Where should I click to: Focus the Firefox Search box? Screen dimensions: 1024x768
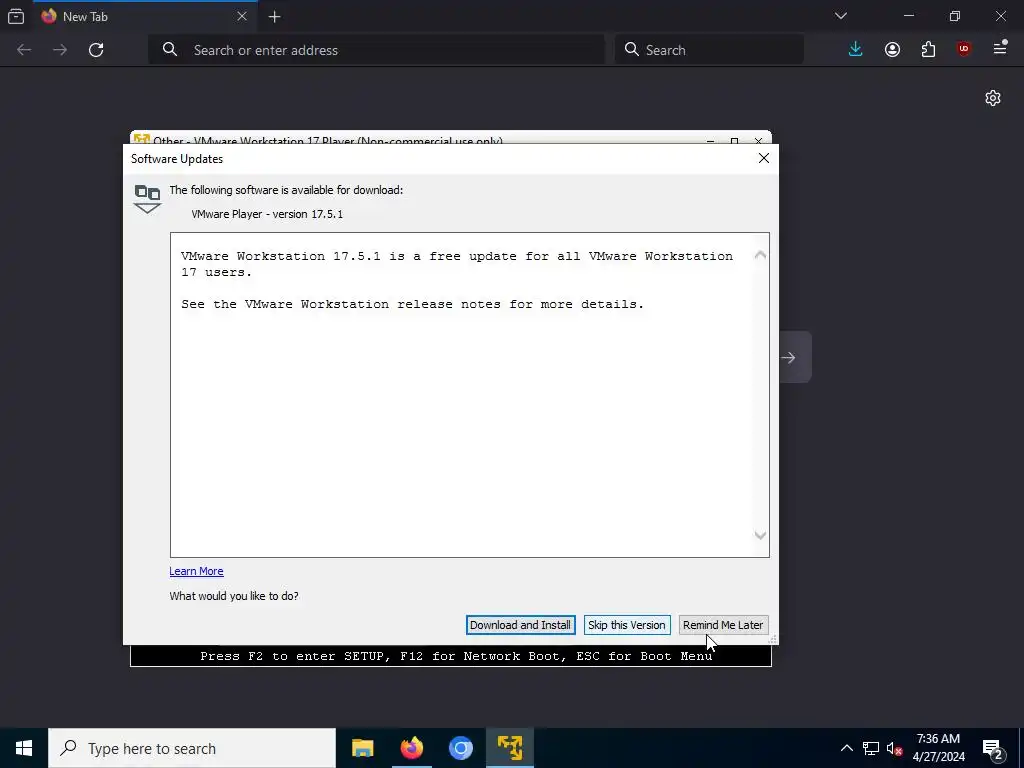[x=709, y=50]
